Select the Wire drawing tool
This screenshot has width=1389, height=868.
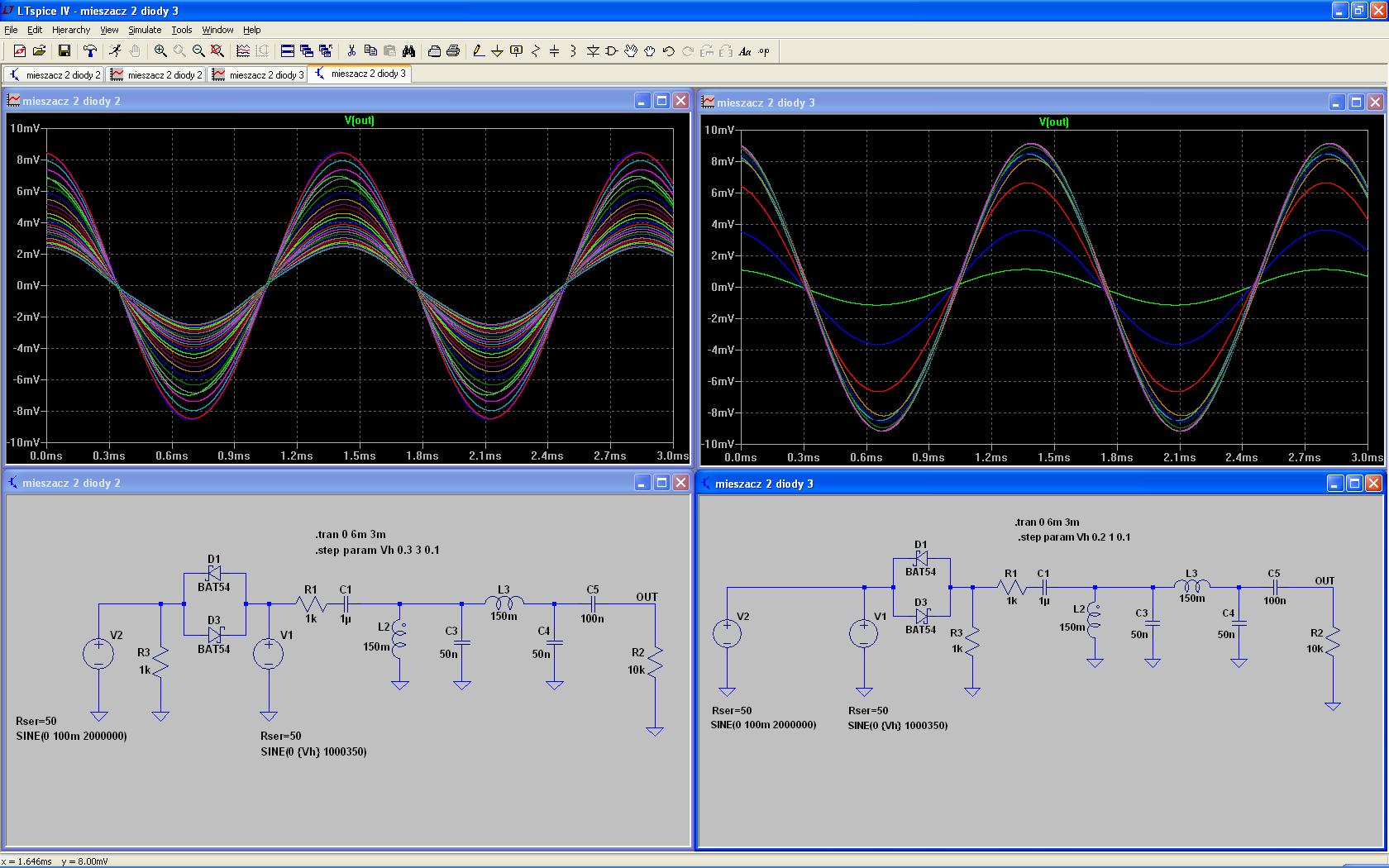point(478,51)
